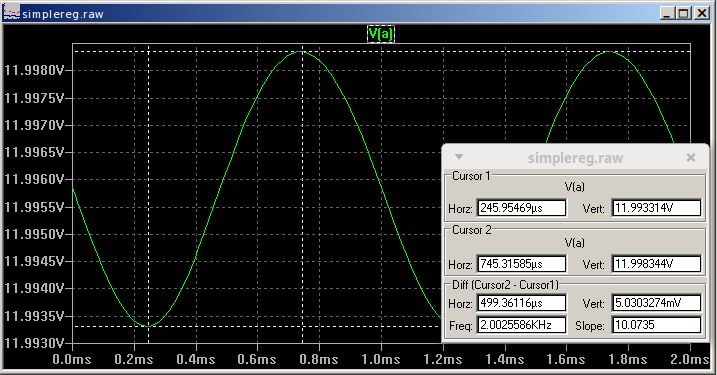Image resolution: width=717 pixels, height=375 pixels.
Task: Click the Diff Vert value field
Action: [656, 303]
